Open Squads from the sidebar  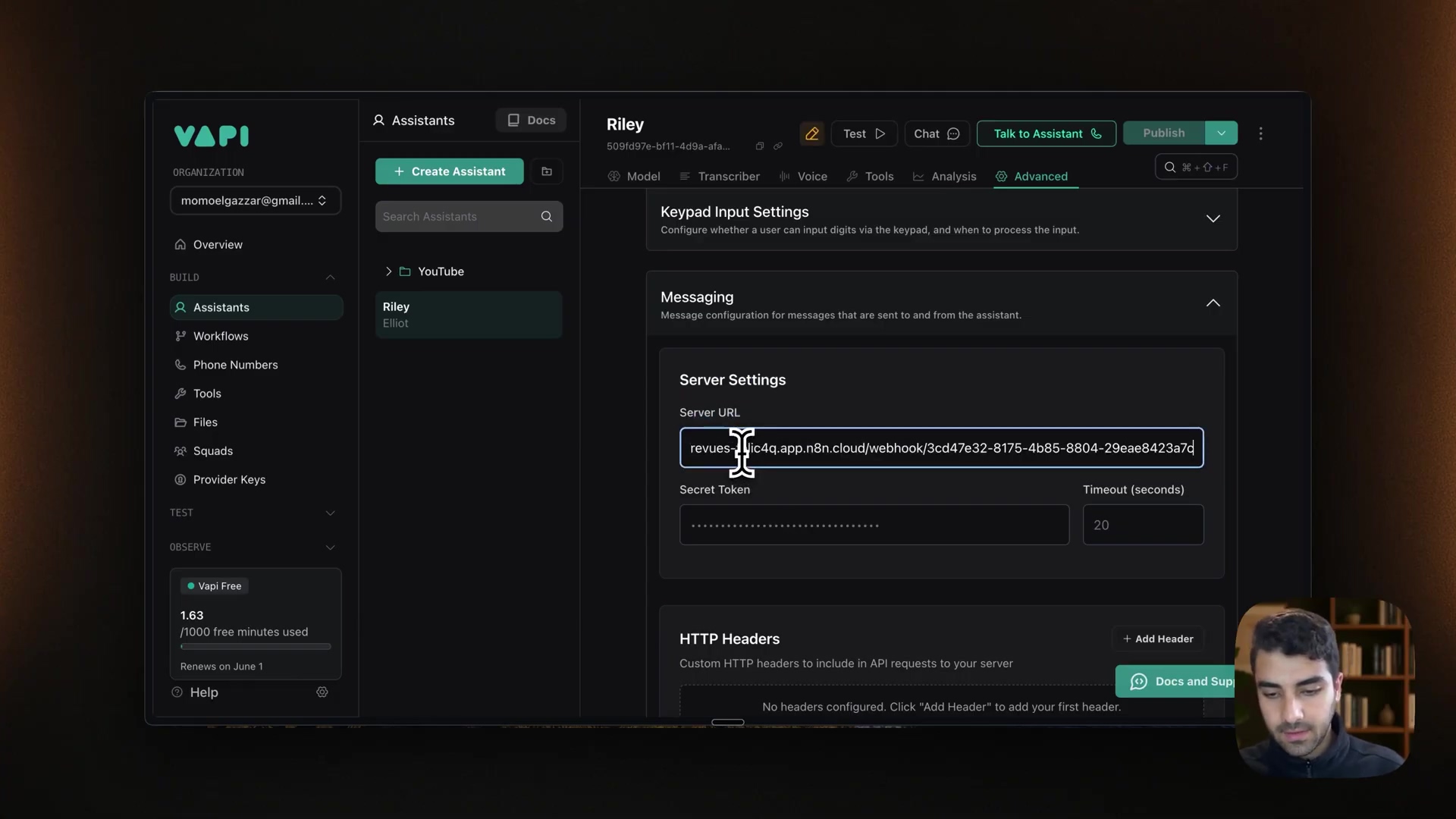point(212,451)
